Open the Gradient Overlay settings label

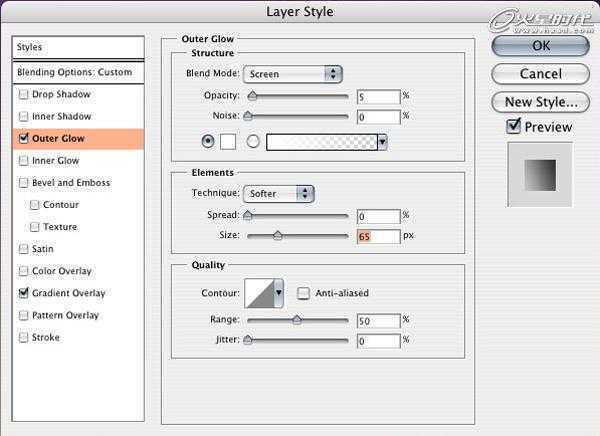pos(68,293)
